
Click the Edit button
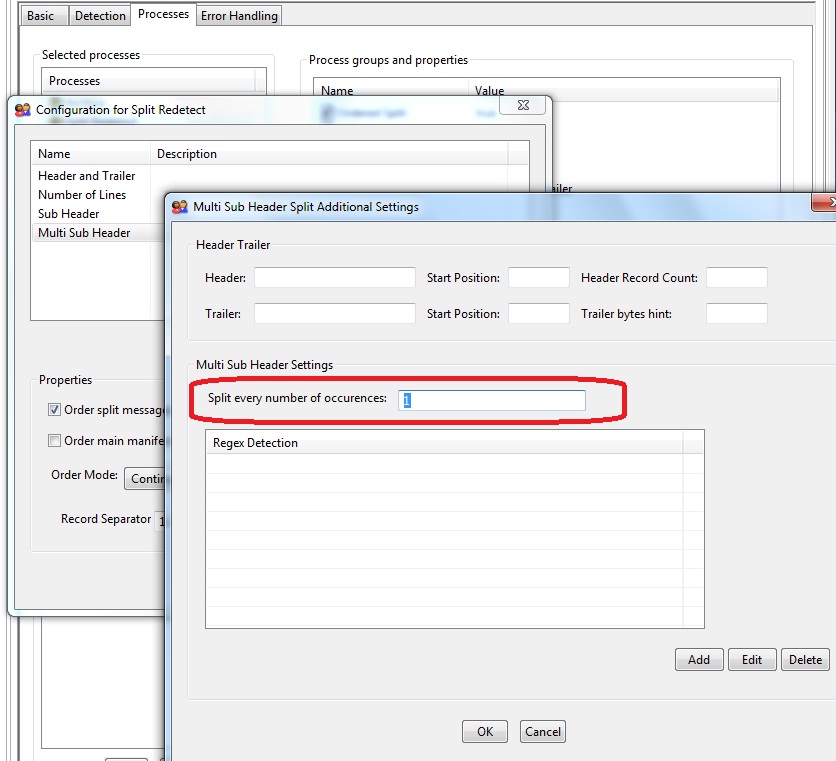tap(752, 659)
